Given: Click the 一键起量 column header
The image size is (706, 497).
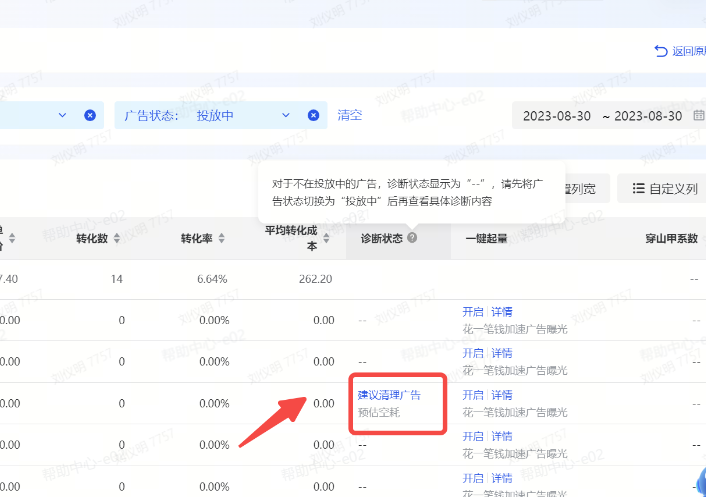Looking at the screenshot, I should click(x=486, y=239).
